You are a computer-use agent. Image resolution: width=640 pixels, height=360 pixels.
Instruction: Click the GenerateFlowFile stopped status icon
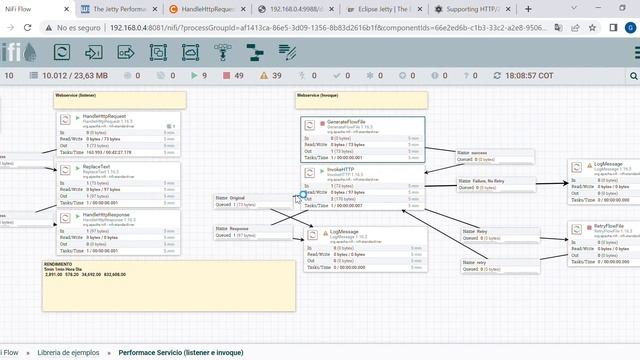click(322, 123)
